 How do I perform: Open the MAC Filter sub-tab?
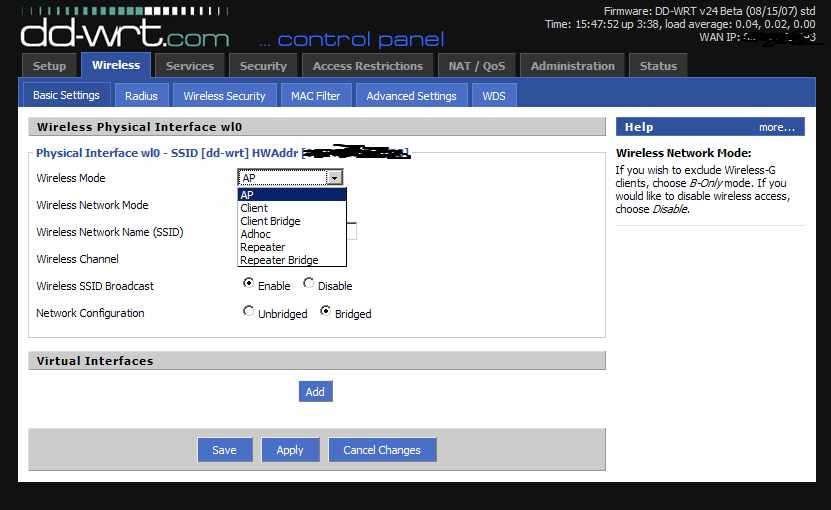pyautogui.click(x=315, y=96)
